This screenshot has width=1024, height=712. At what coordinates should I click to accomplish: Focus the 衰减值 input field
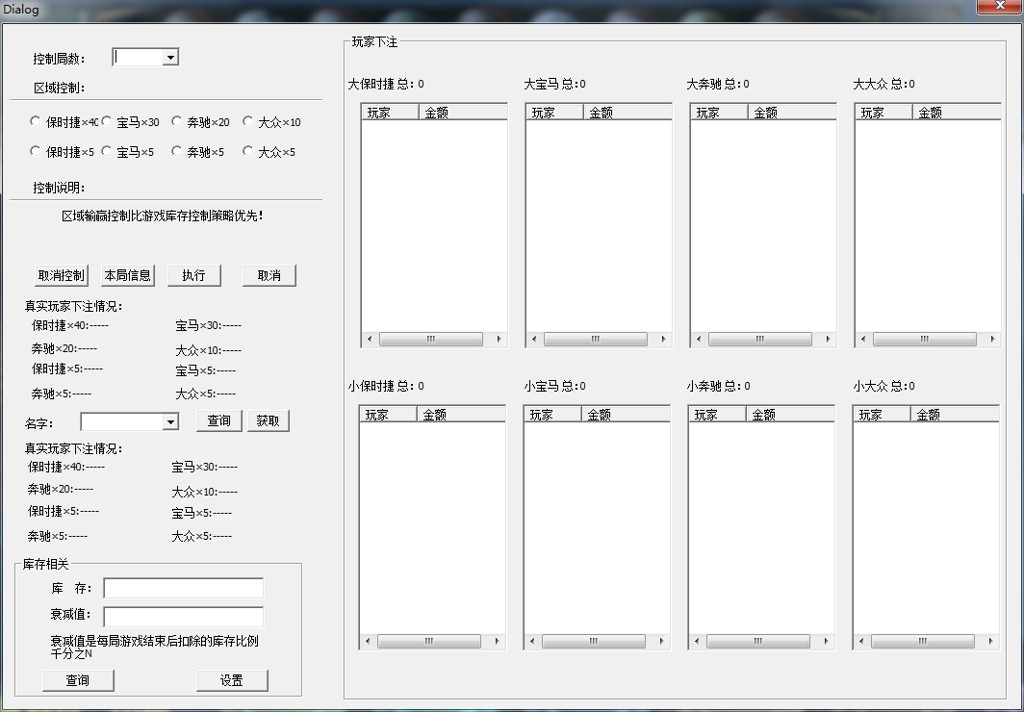point(183,617)
